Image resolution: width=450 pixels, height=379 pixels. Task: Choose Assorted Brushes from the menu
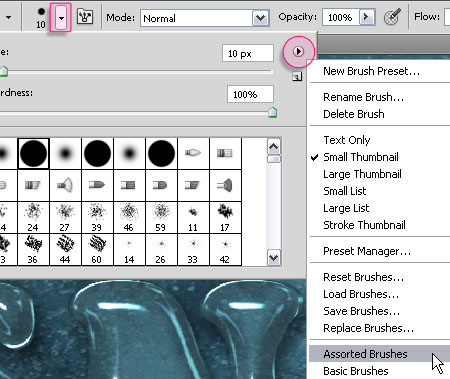click(x=365, y=354)
